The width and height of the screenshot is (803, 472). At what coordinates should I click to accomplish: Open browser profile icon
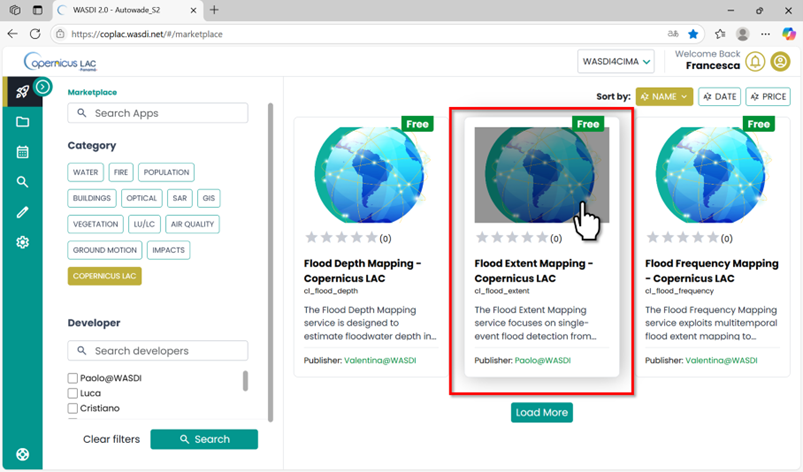pyautogui.click(x=743, y=34)
